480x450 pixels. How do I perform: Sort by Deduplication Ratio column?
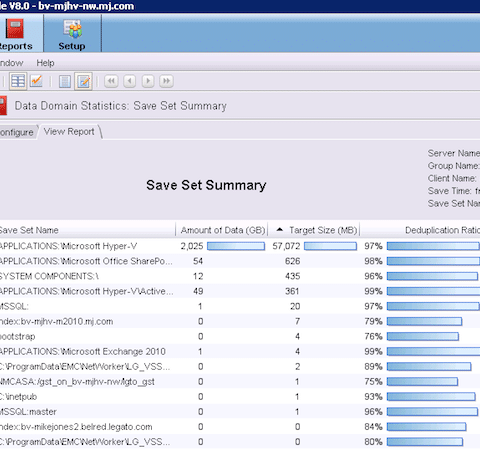[x=420, y=230]
